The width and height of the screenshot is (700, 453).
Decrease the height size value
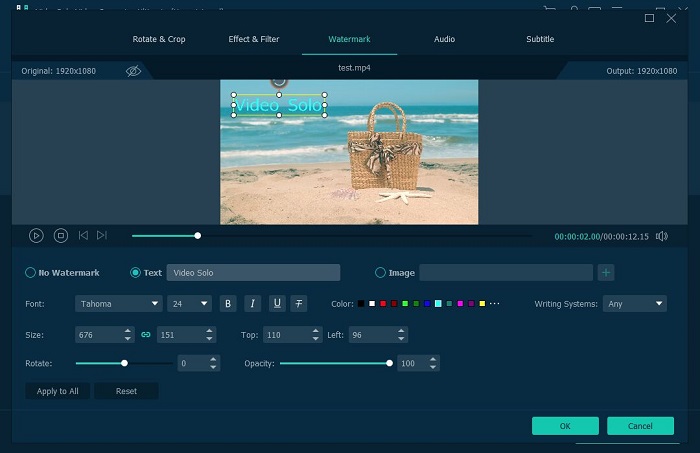point(209,339)
